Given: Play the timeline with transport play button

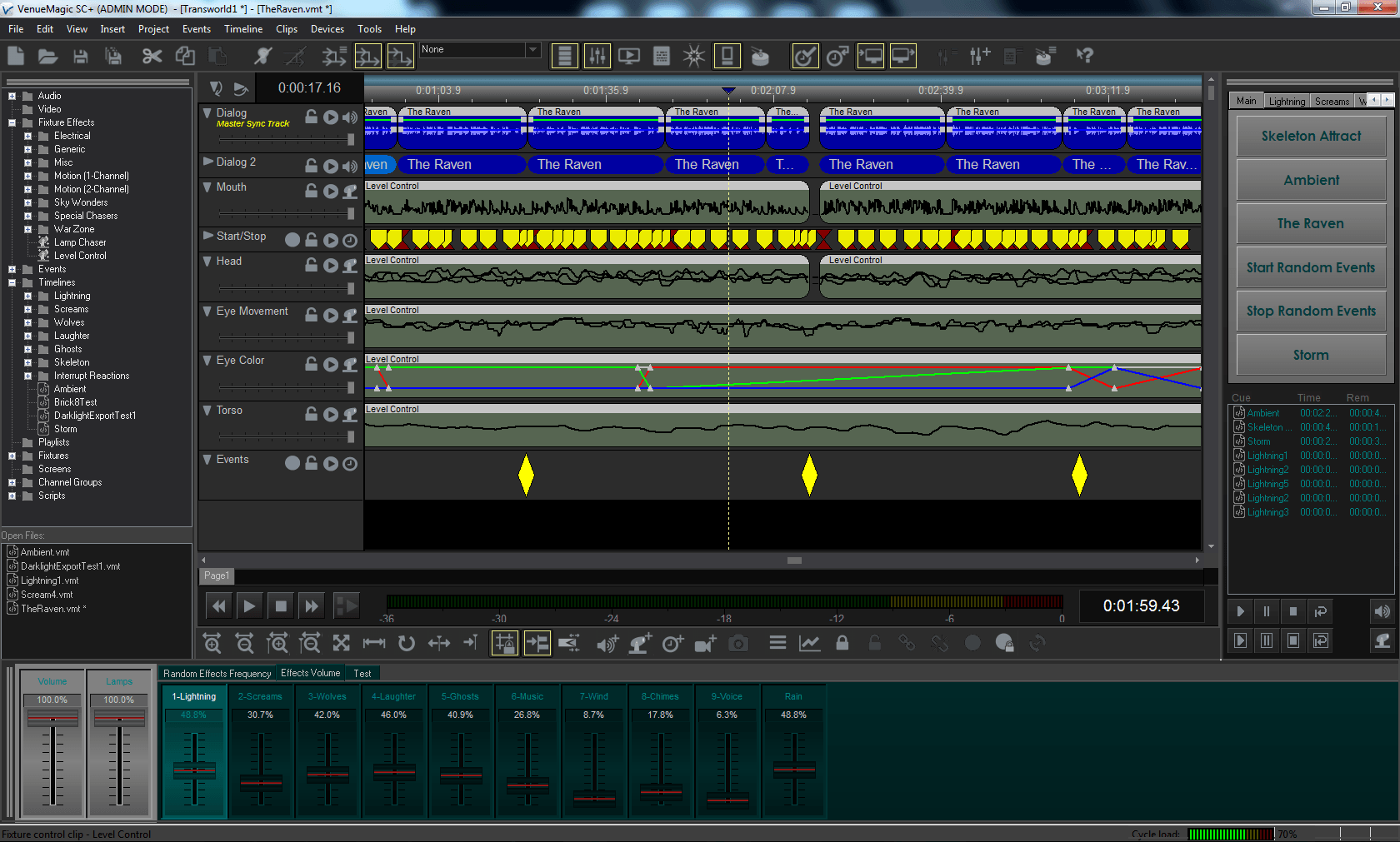Looking at the screenshot, I should (x=248, y=606).
